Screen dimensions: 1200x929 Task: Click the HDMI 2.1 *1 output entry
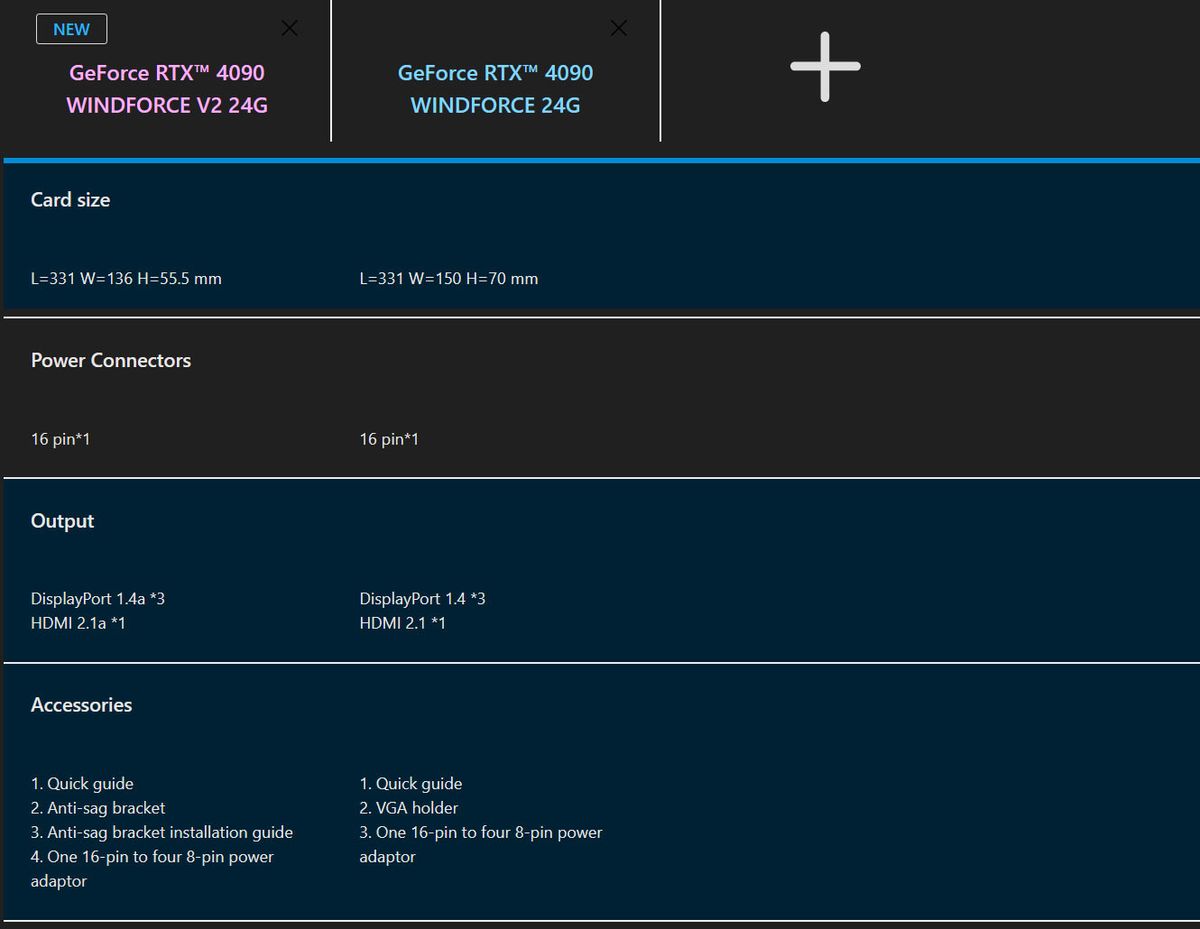[x=402, y=623]
